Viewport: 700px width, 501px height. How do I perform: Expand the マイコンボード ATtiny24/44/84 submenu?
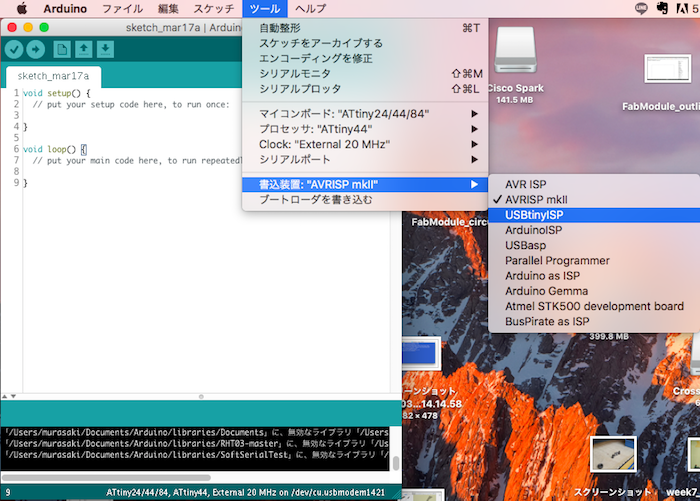tap(365, 114)
